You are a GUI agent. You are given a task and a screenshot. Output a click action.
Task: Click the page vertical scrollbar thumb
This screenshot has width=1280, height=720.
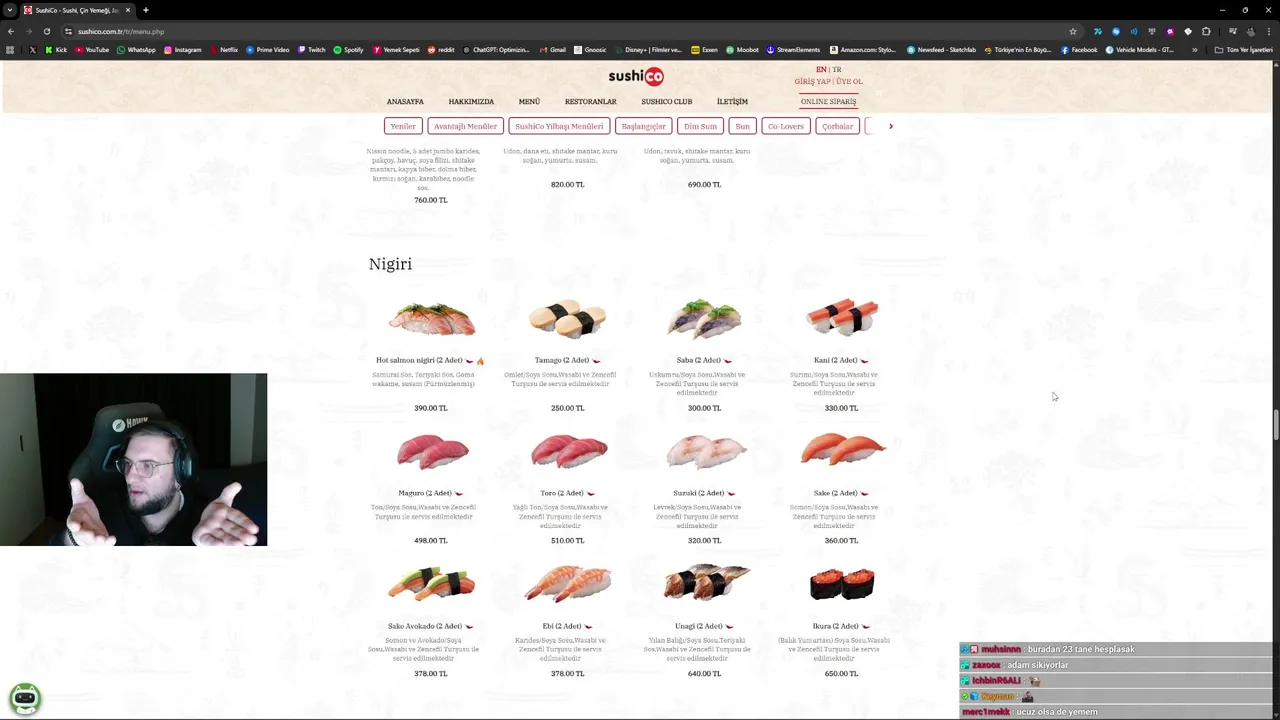click(1275, 425)
